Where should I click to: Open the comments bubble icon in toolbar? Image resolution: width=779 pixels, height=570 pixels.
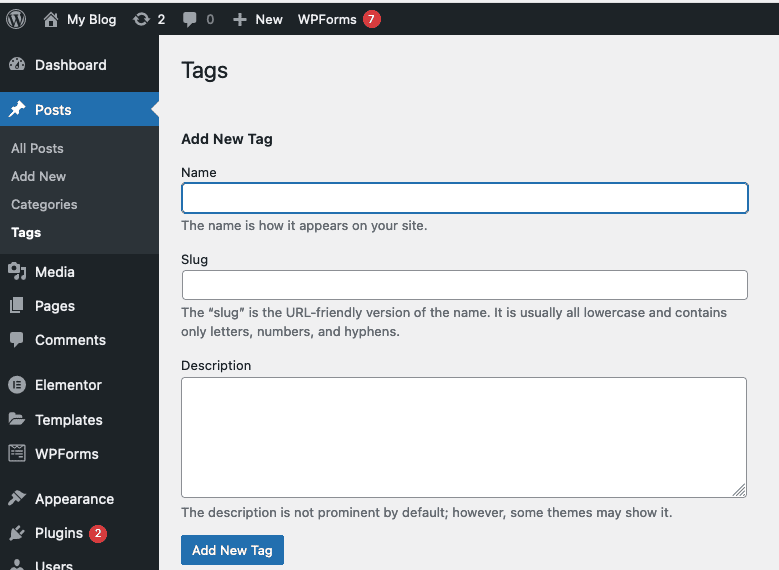pyautogui.click(x=190, y=19)
